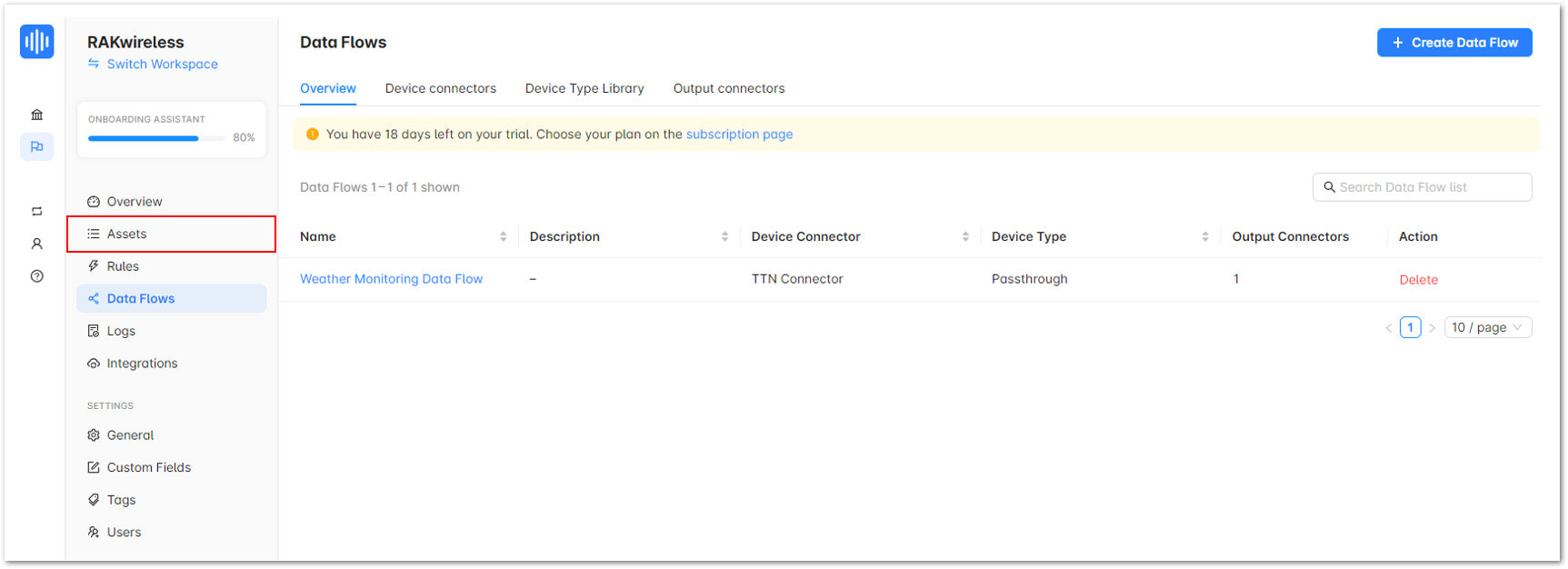1568x569 pixels.
Task: Sort by Device Type column arrows
Action: (1205, 236)
